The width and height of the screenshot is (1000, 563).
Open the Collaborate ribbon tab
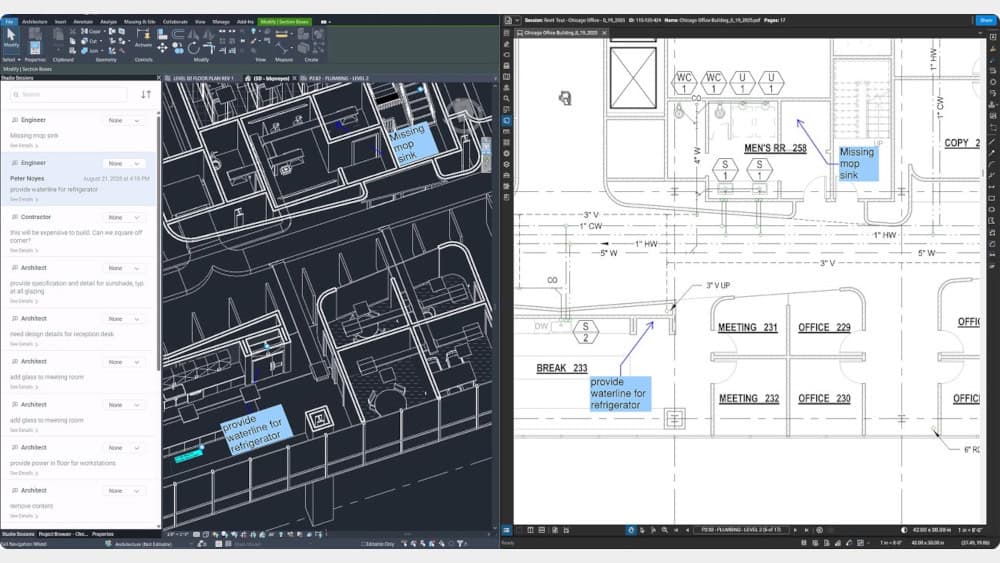(x=175, y=20)
